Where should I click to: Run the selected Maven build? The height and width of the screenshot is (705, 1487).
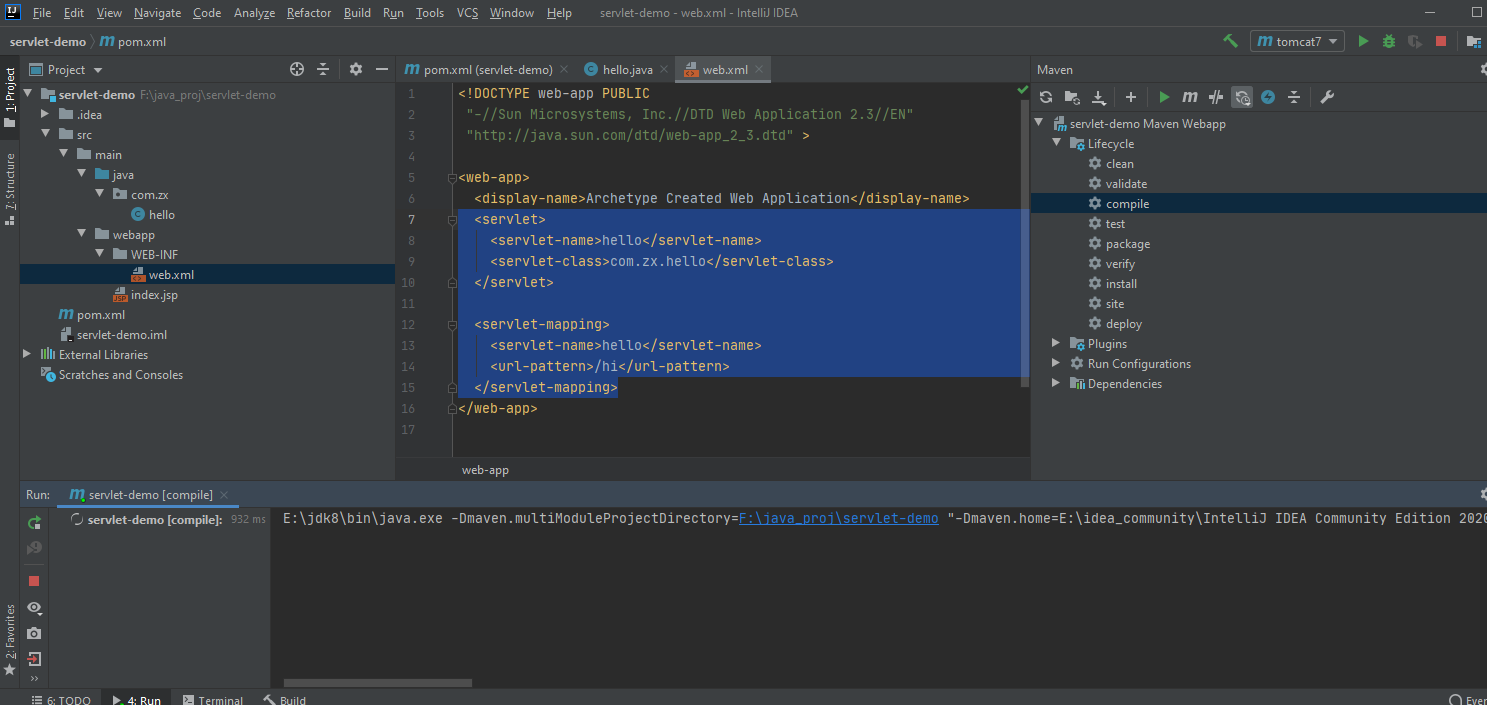1164,97
